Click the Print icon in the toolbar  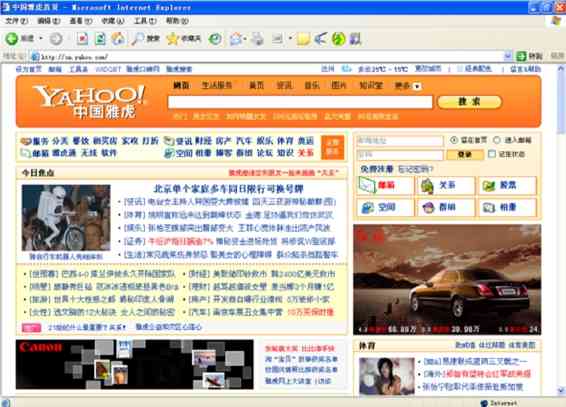(258, 39)
